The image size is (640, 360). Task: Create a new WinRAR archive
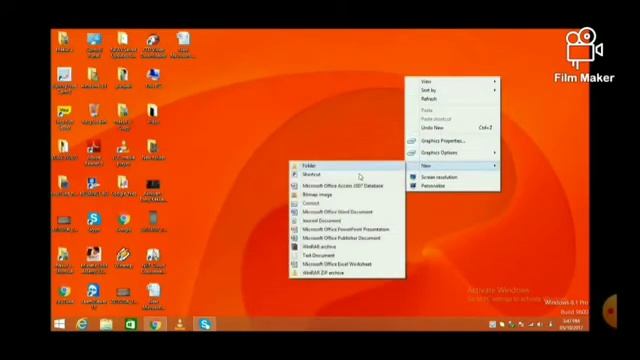[347, 247]
